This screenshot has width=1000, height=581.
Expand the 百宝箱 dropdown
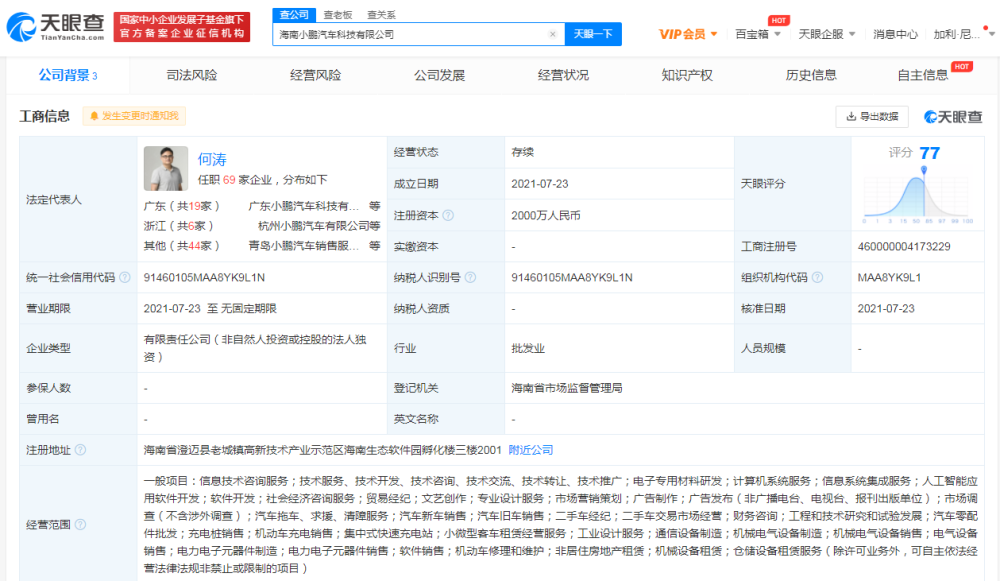point(750,33)
